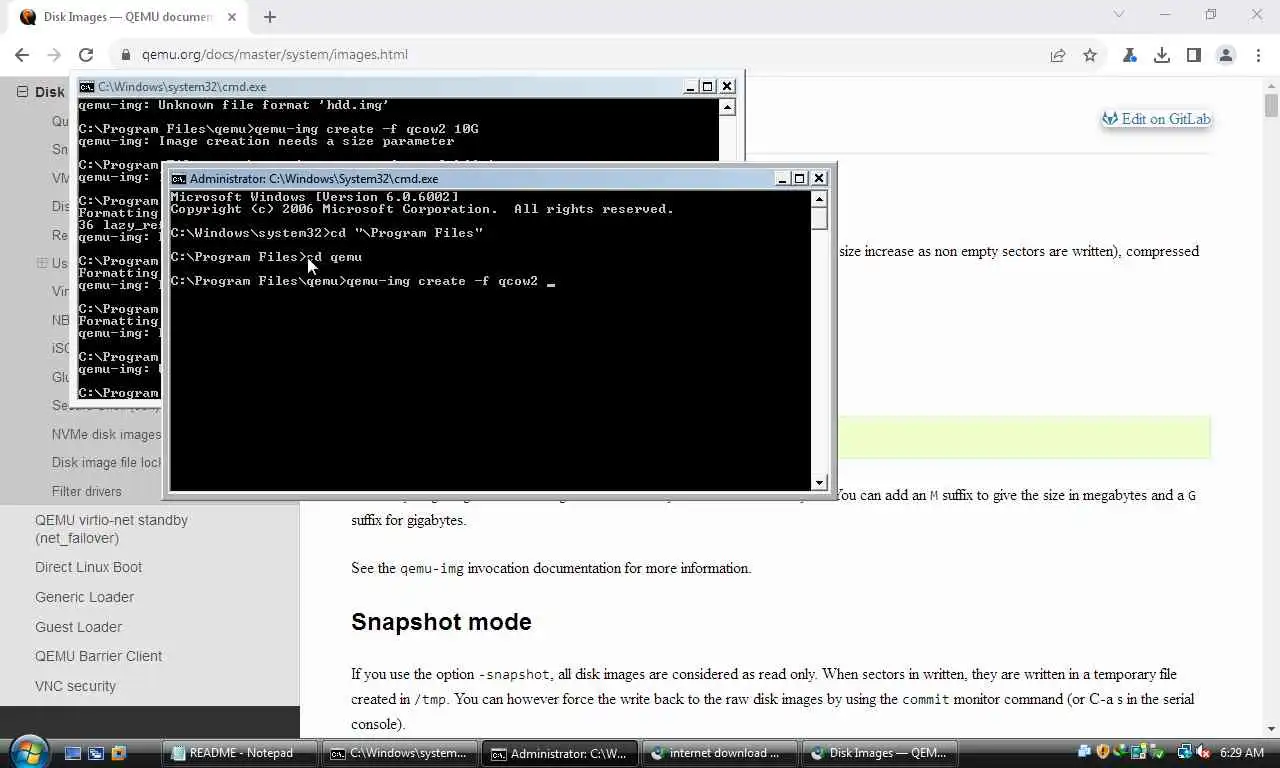Switch to Disk Images — QEM... taskbar button
Image resolution: width=1280 pixels, height=768 pixels.
880,753
